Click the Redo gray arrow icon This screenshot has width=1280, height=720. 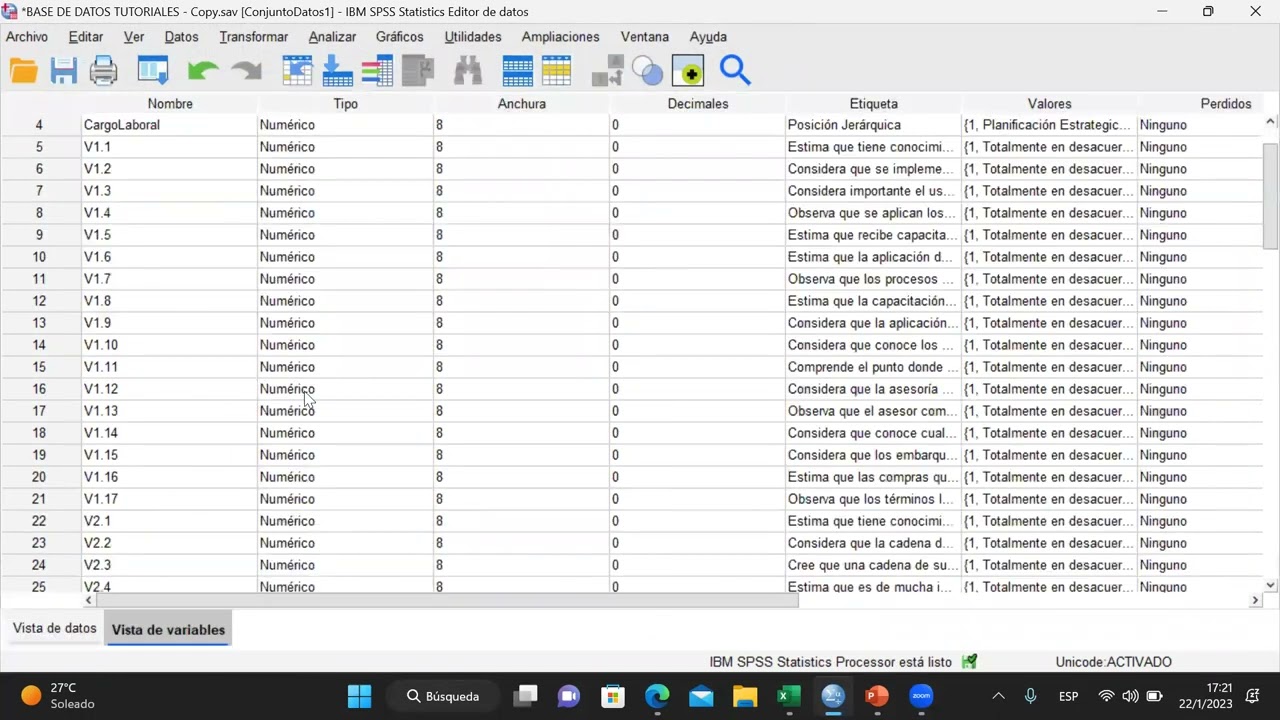click(x=246, y=71)
